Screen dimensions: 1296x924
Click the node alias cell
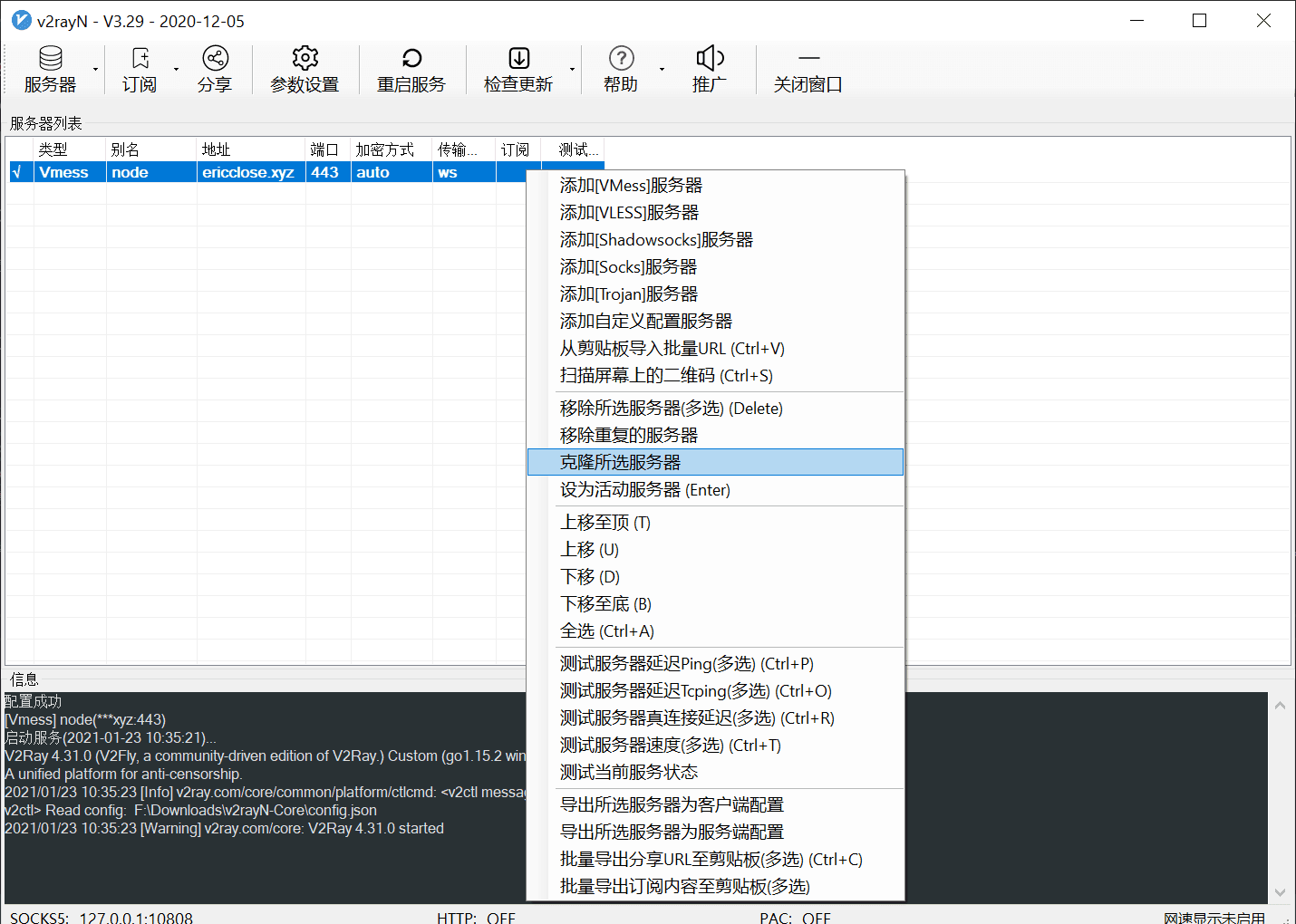[x=151, y=172]
